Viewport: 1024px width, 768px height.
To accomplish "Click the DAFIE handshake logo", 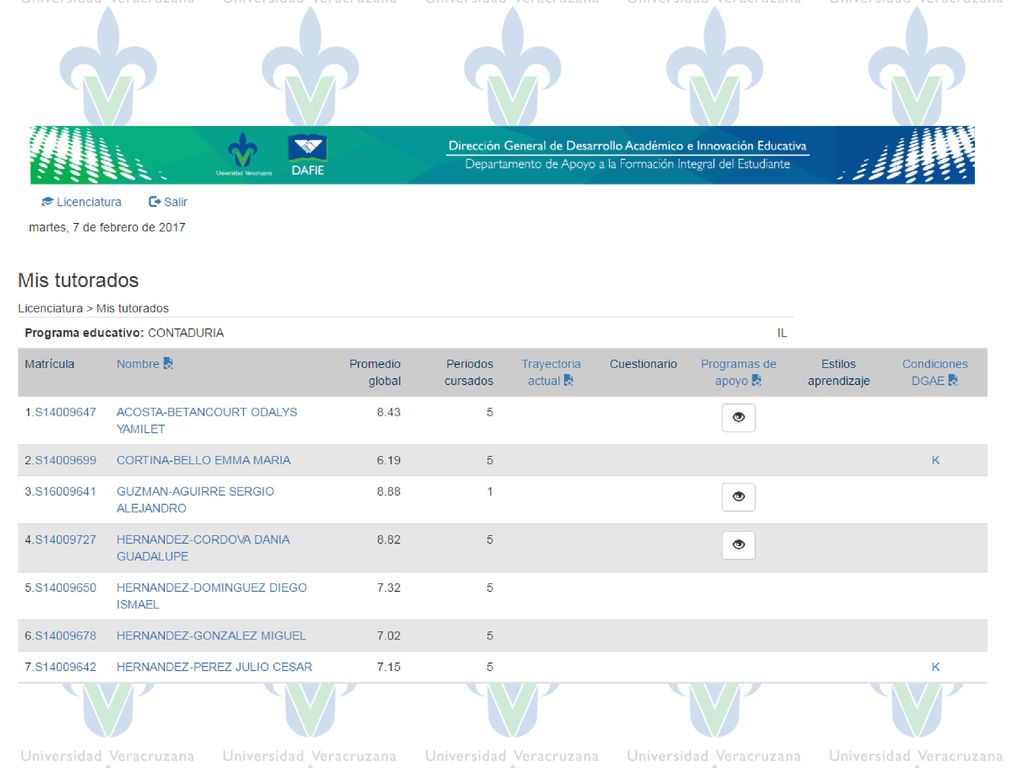I will click(308, 155).
